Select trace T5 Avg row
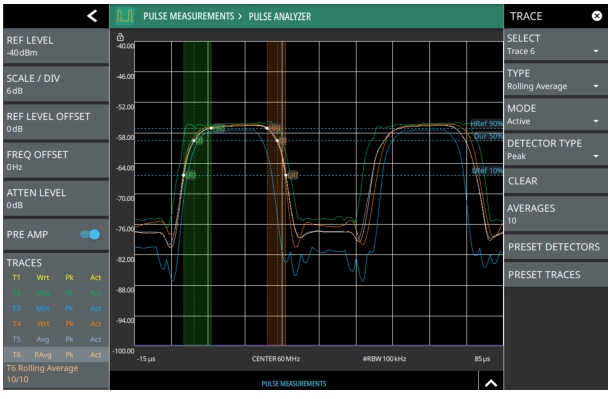This screenshot has width=610, height=399. point(56,339)
